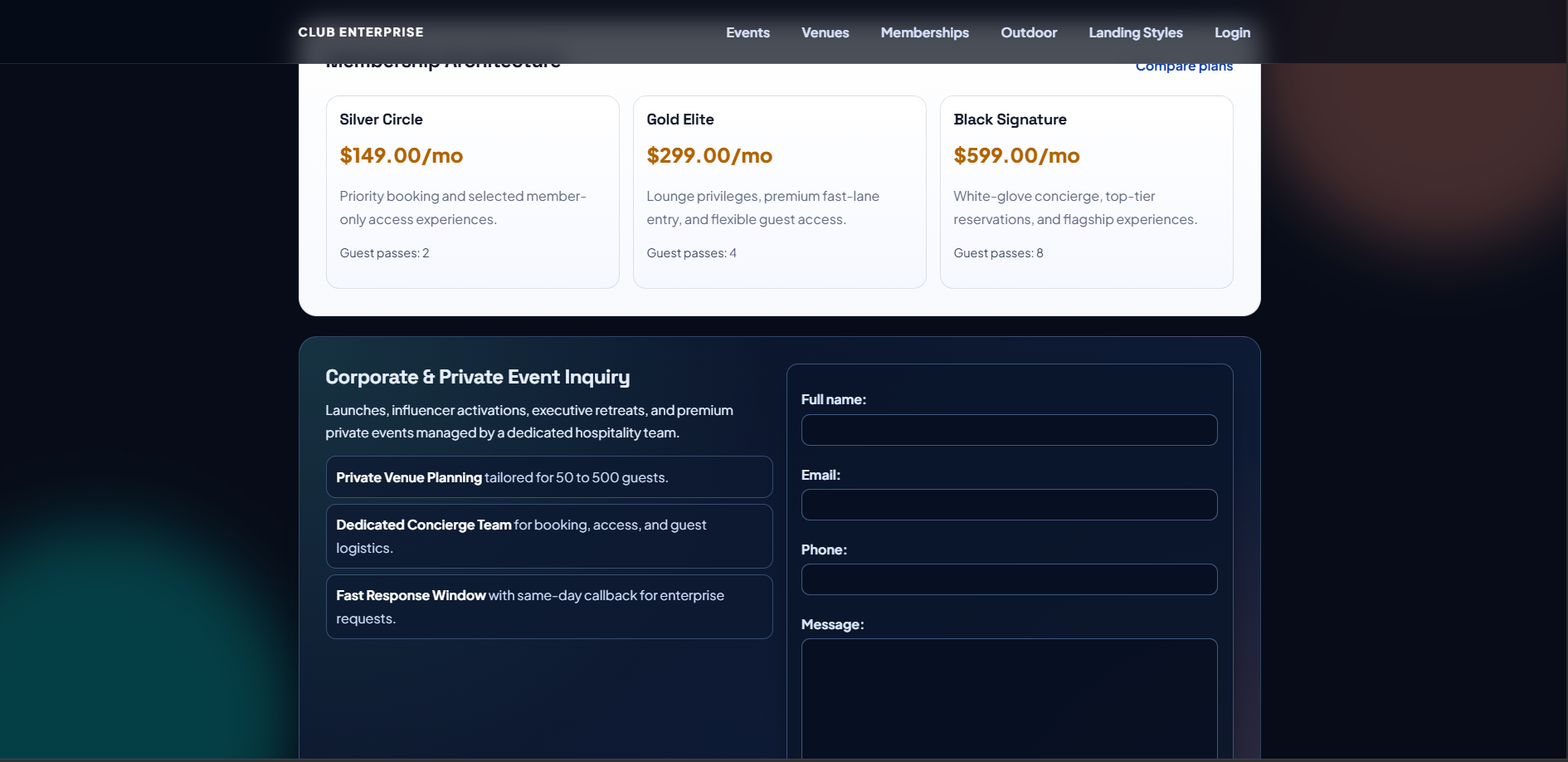Open the Events nav item
The height and width of the screenshot is (762, 1568).
747,32
